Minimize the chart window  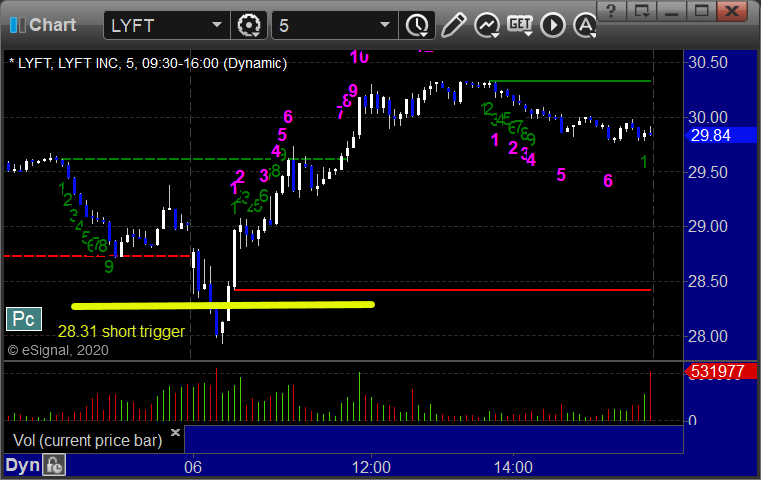click(671, 11)
